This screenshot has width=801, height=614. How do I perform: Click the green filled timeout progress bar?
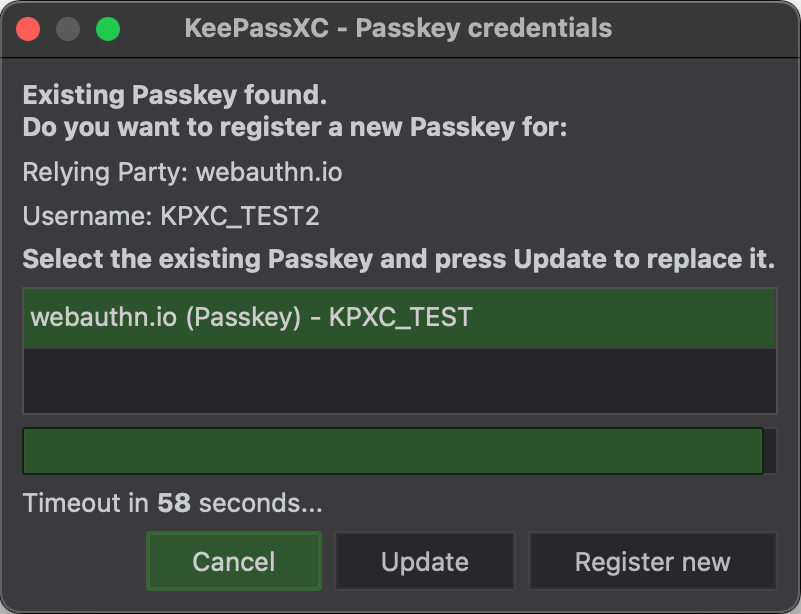point(392,451)
